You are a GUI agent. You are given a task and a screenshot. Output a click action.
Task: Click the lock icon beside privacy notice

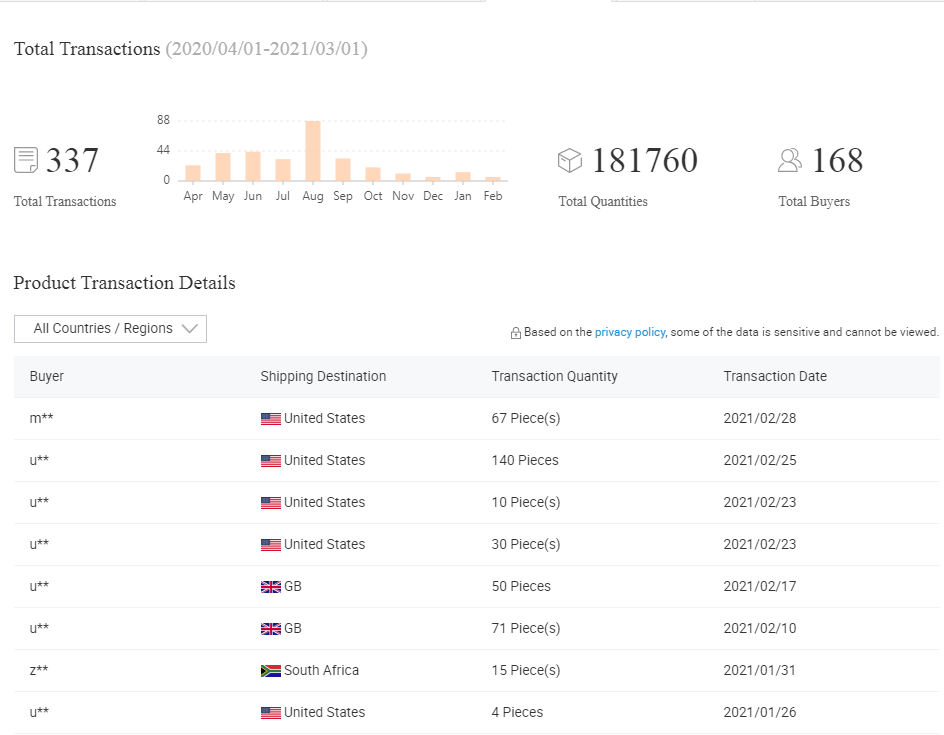pos(516,333)
